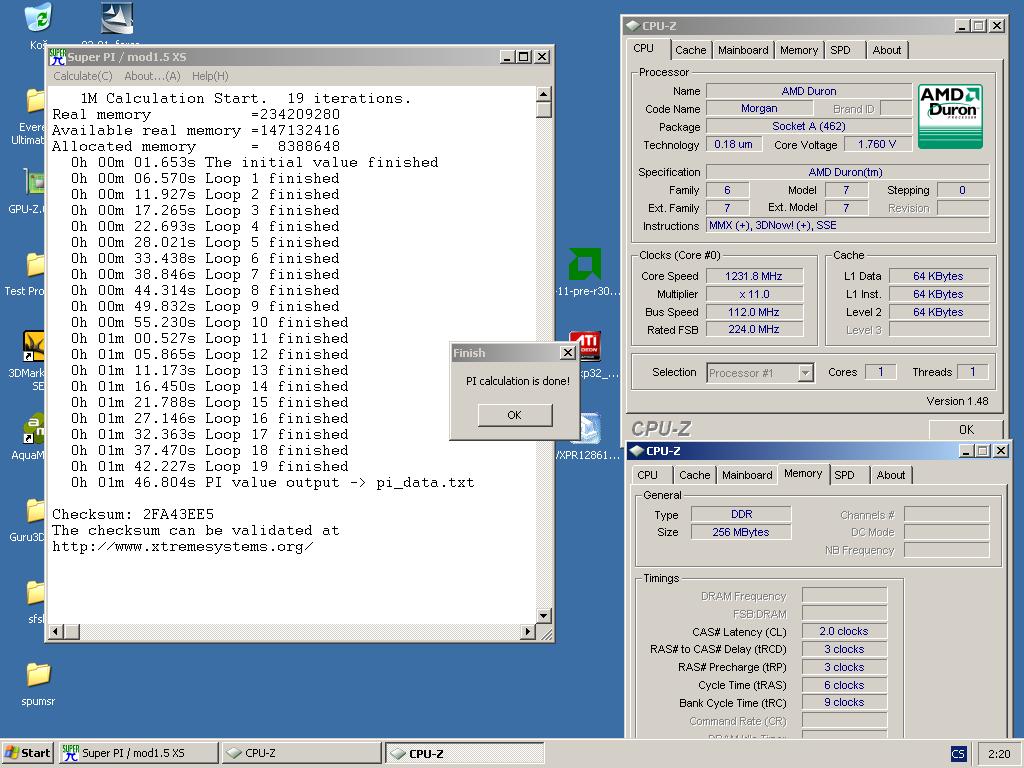Open the Windows Start menu
Screen dimensions: 1024x768
pyautogui.click(x=27, y=753)
